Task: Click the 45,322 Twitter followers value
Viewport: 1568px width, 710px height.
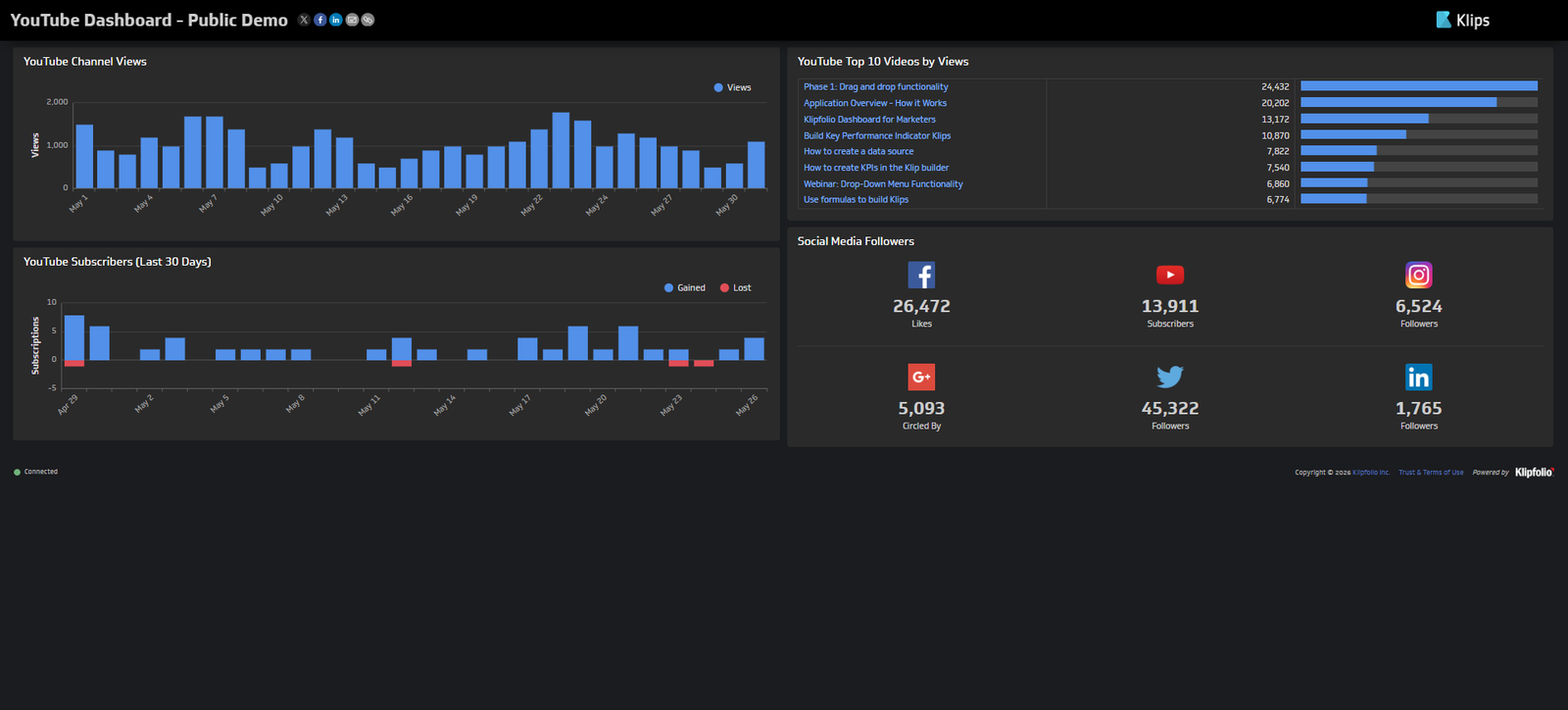Action: (1170, 408)
